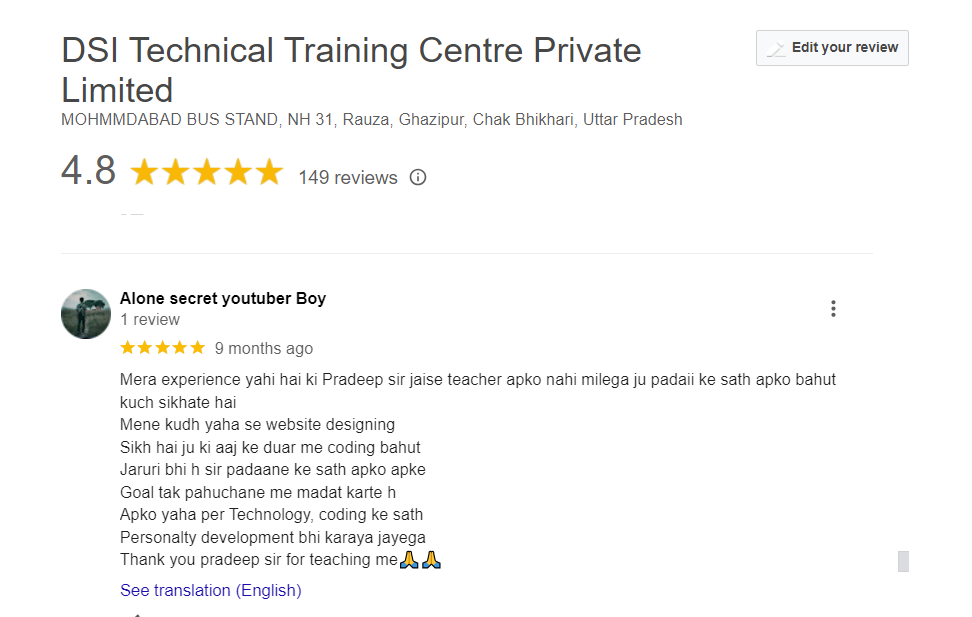
Task: Click the '1 review' text under reviewer name
Action: [150, 320]
